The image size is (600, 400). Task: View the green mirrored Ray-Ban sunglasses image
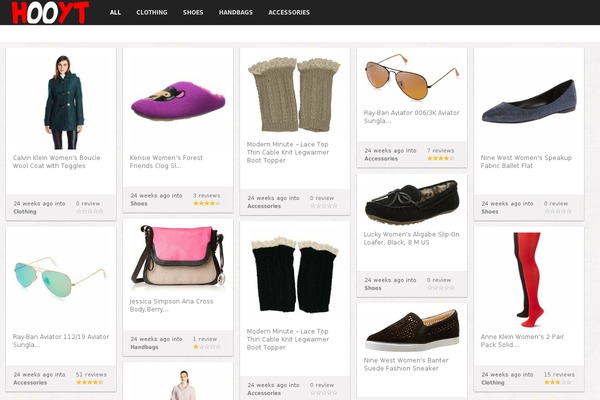coord(61,278)
